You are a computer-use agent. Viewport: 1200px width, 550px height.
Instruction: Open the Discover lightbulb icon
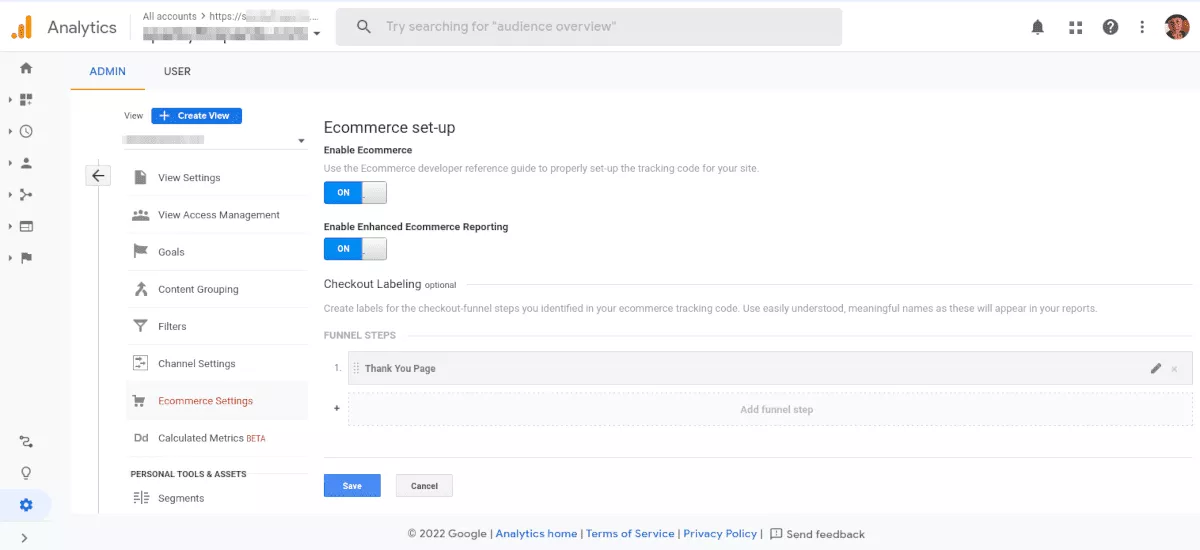point(26,473)
